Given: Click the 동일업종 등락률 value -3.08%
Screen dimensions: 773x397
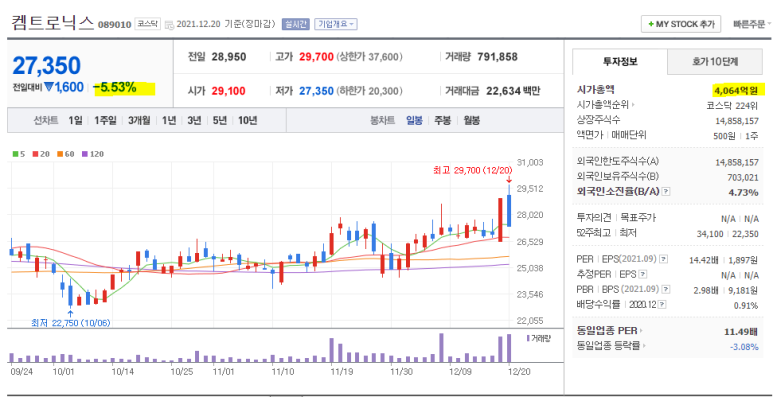Looking at the screenshot, I should (744, 347).
